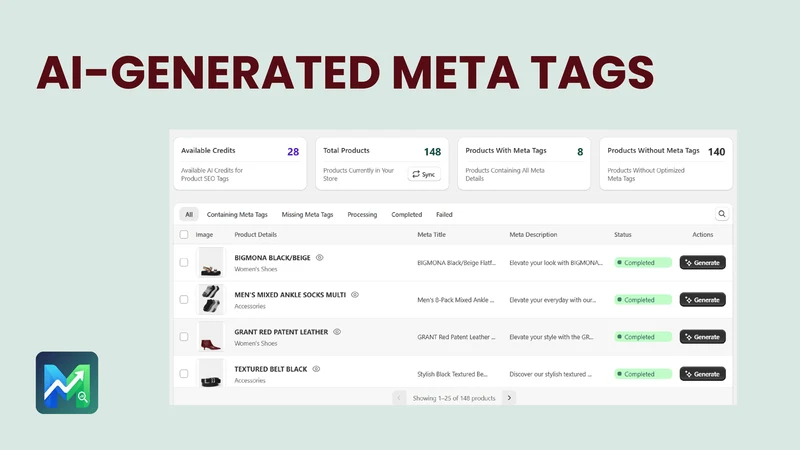Screen dimensions: 800x450
Task: Click the Meta Title column header
Action: click(x=431, y=235)
